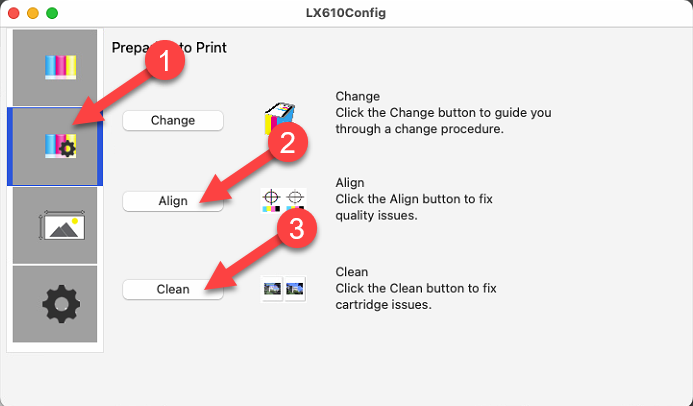Click the Change button

pos(173,121)
